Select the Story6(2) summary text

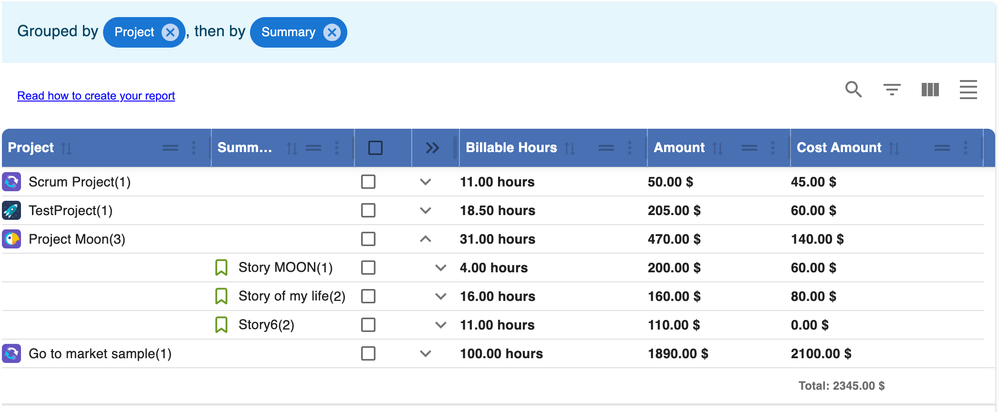click(266, 325)
